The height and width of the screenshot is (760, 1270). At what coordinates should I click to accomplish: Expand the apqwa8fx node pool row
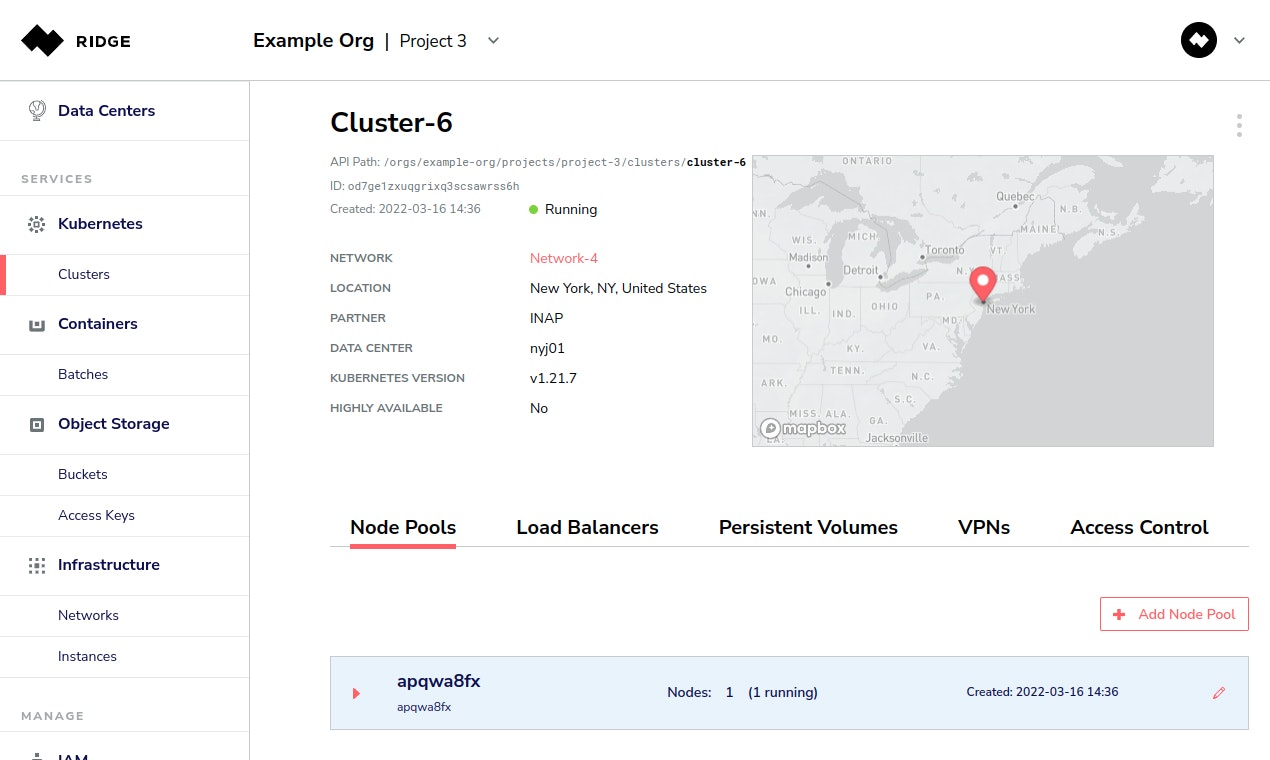tap(356, 693)
